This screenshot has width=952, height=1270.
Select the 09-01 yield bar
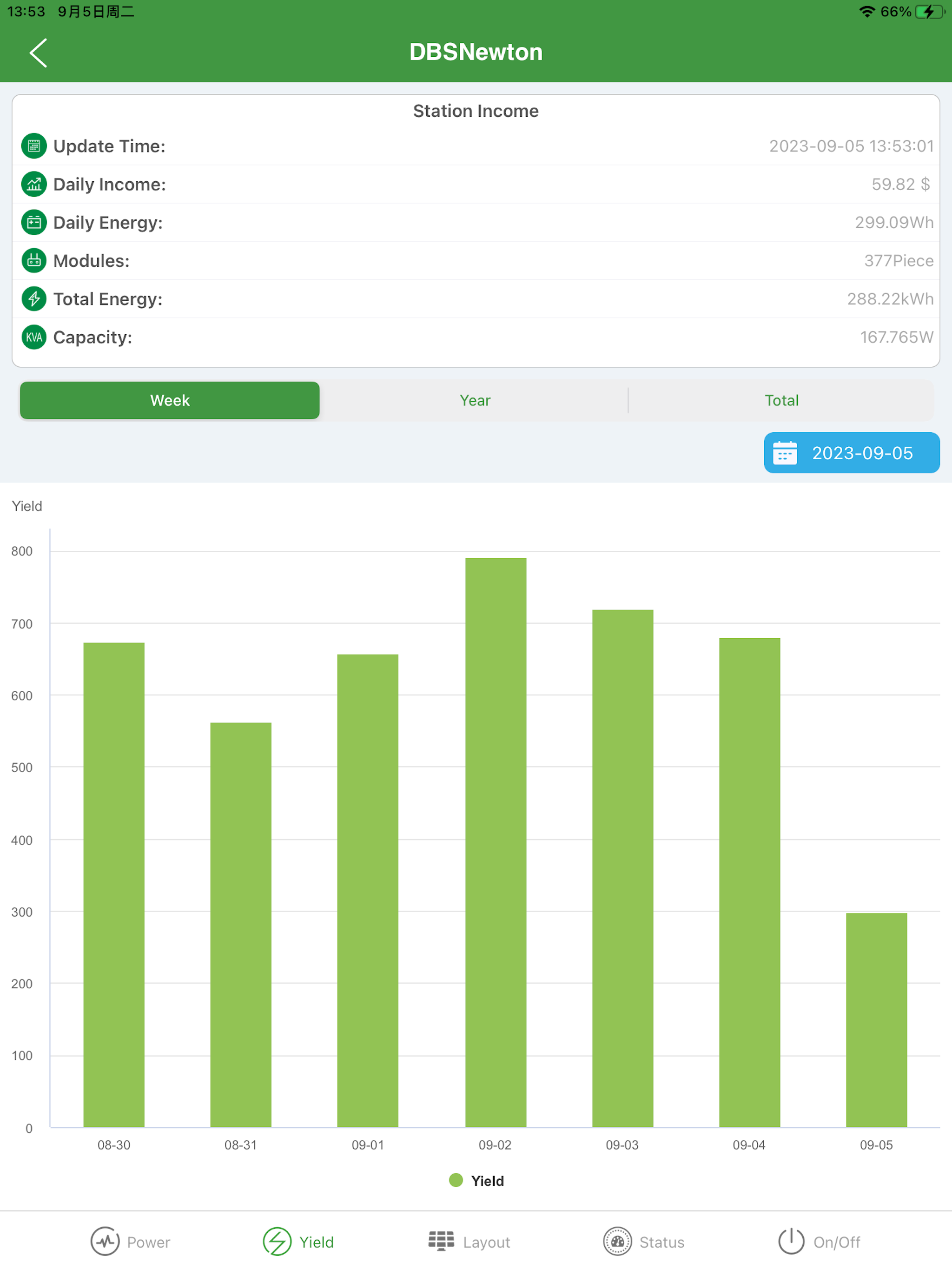368,891
